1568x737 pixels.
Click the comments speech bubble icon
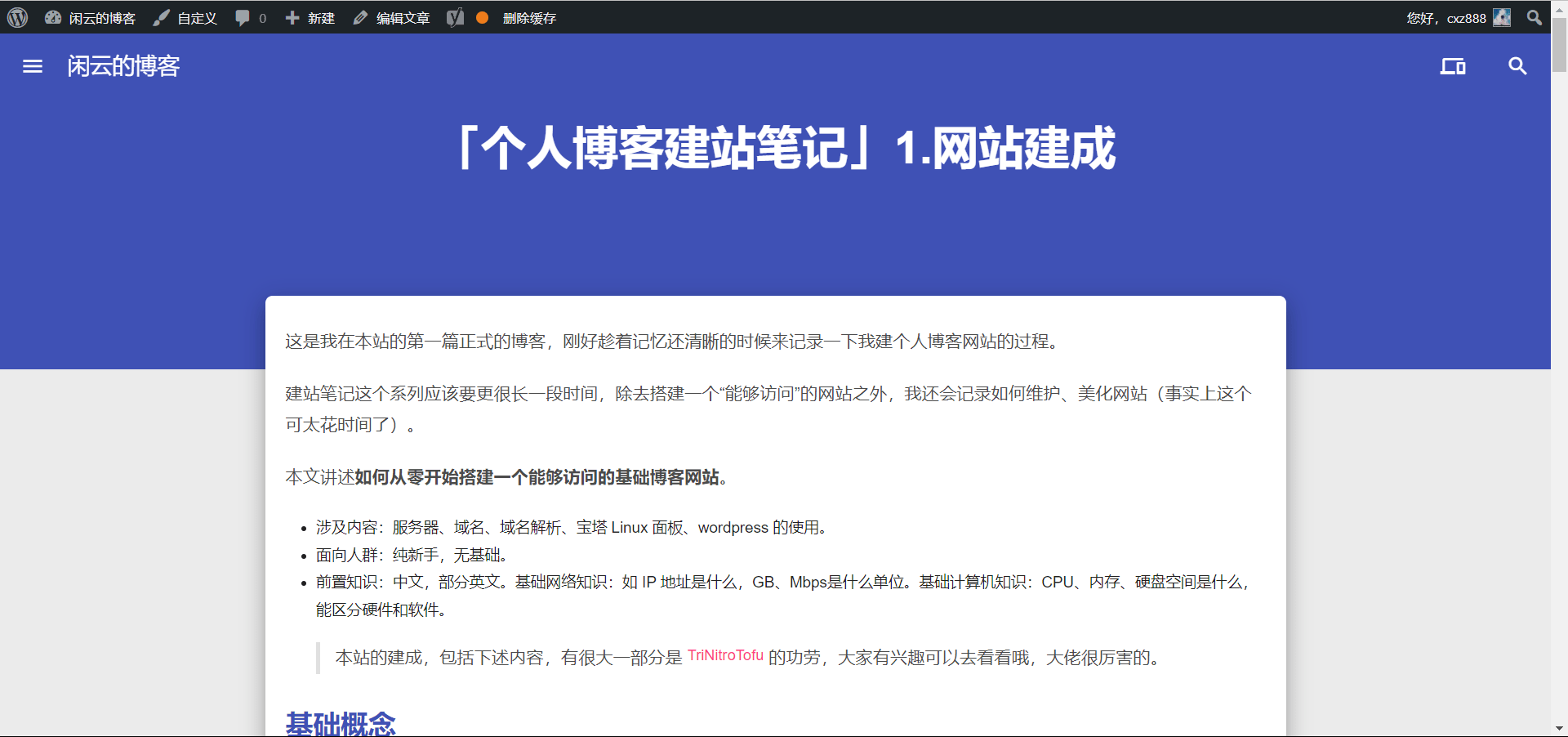[241, 17]
